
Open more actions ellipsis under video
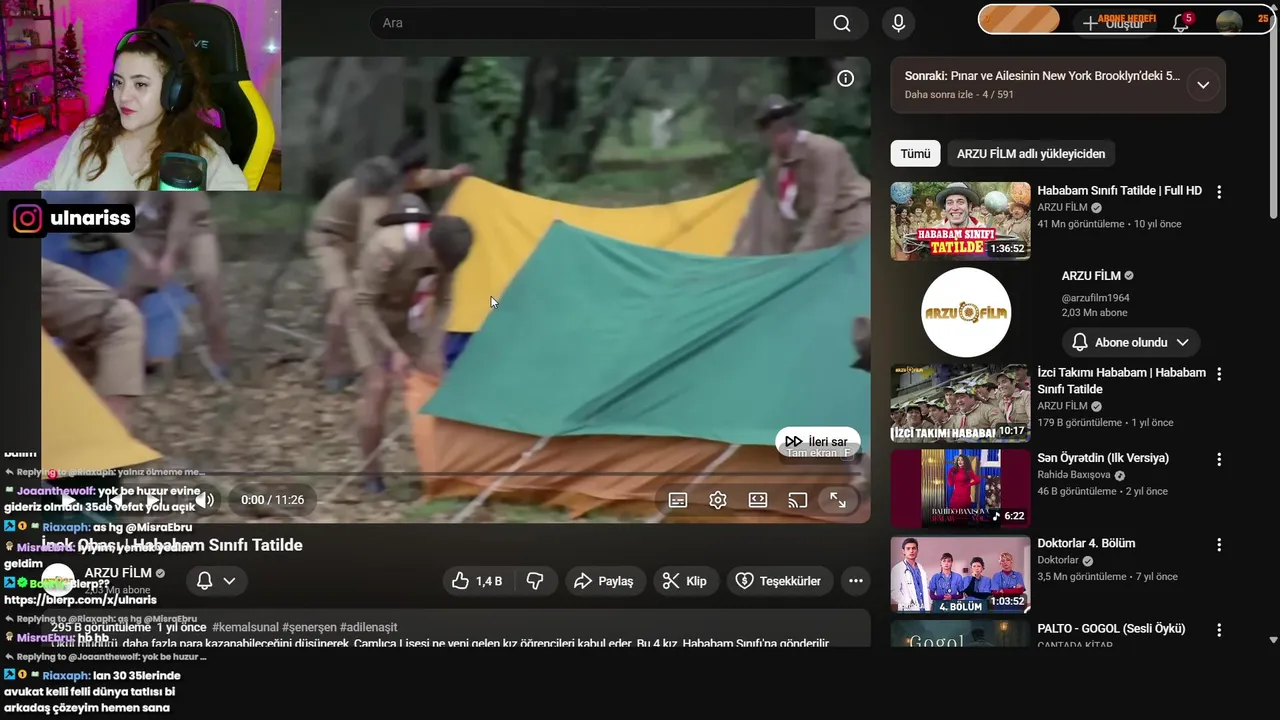(855, 581)
